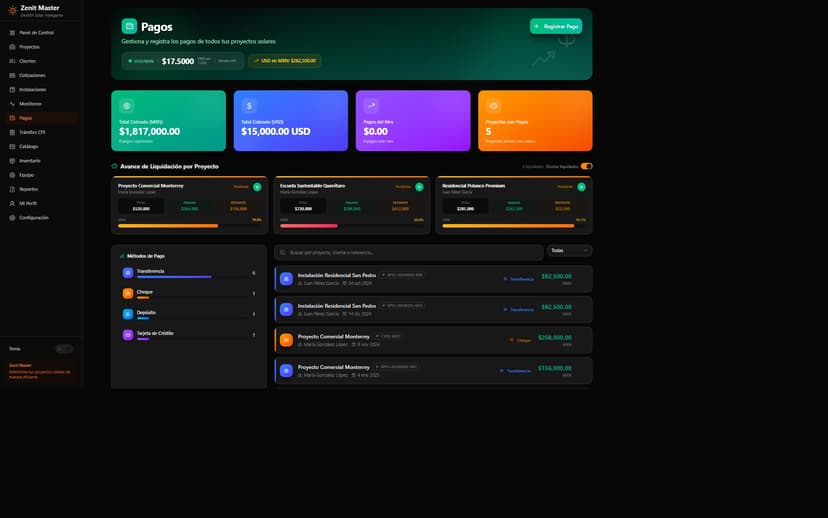Viewport: 828px width, 518px height.
Task: Click the Escuela Sustentable Querétaro progress bar
Action: 351,226
